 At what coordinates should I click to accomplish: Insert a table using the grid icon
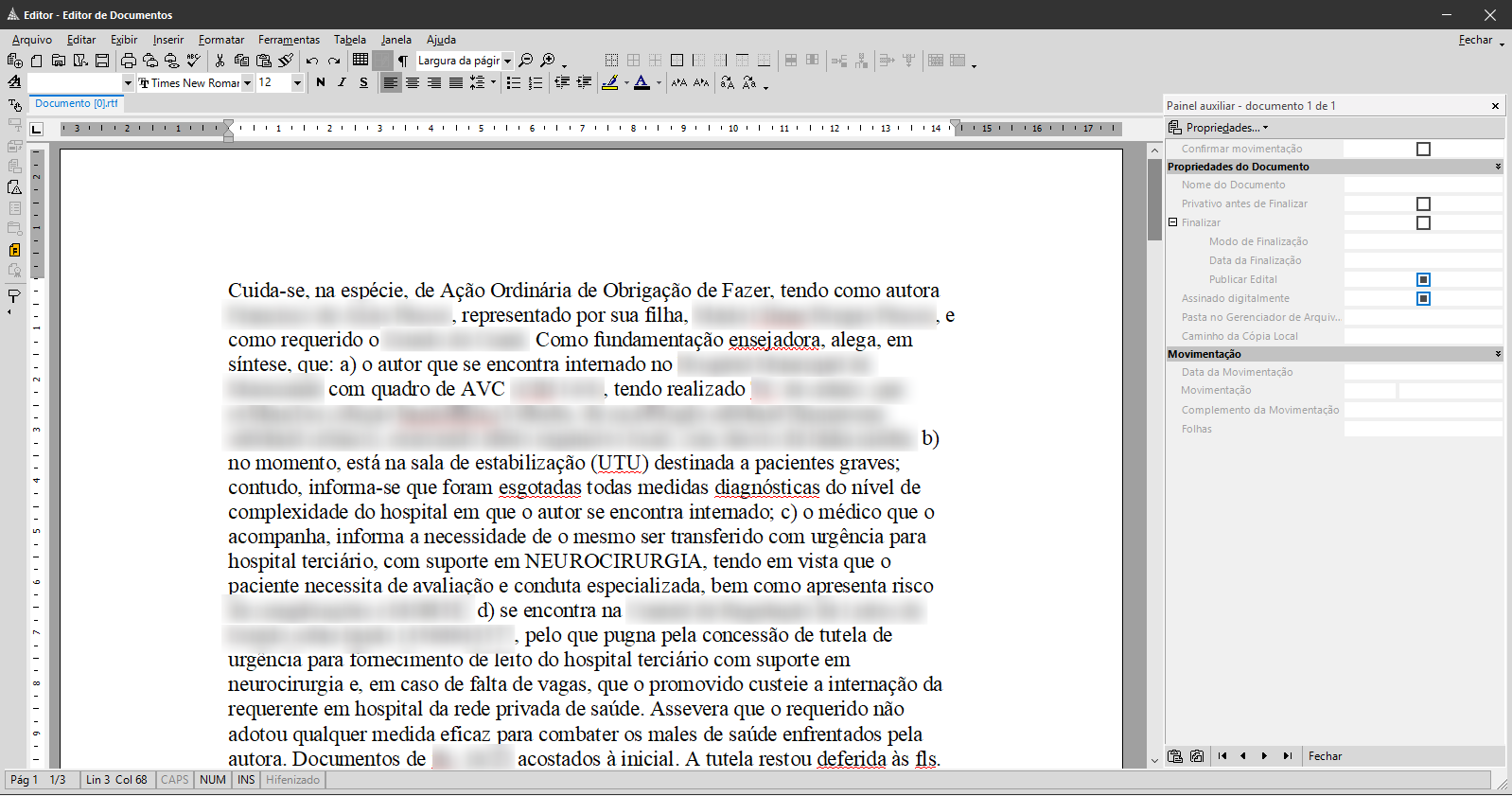click(360, 60)
